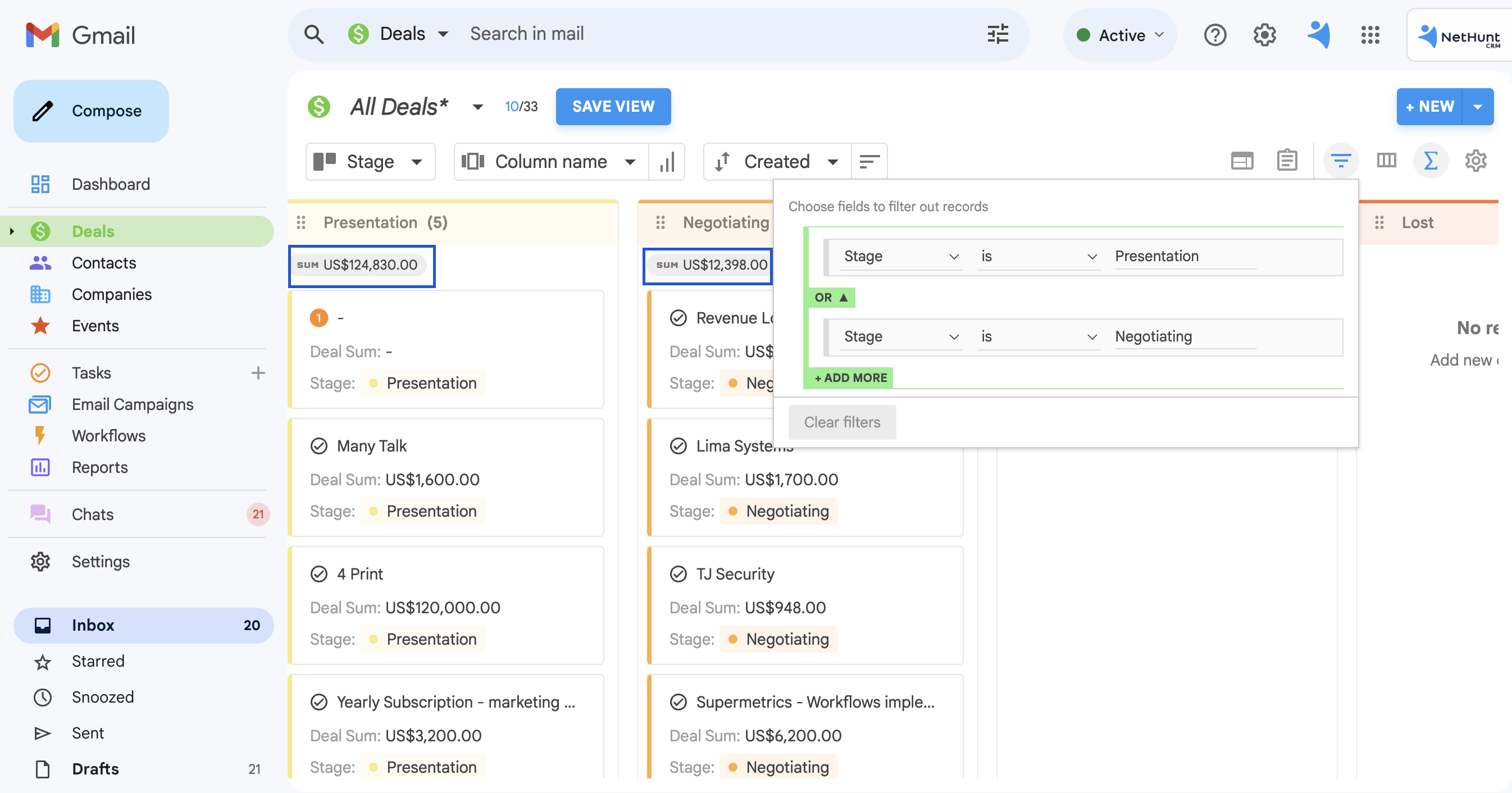This screenshot has width=1512, height=793.
Task: Toggle the sum (Σ) aggregation icon
Action: click(1431, 160)
